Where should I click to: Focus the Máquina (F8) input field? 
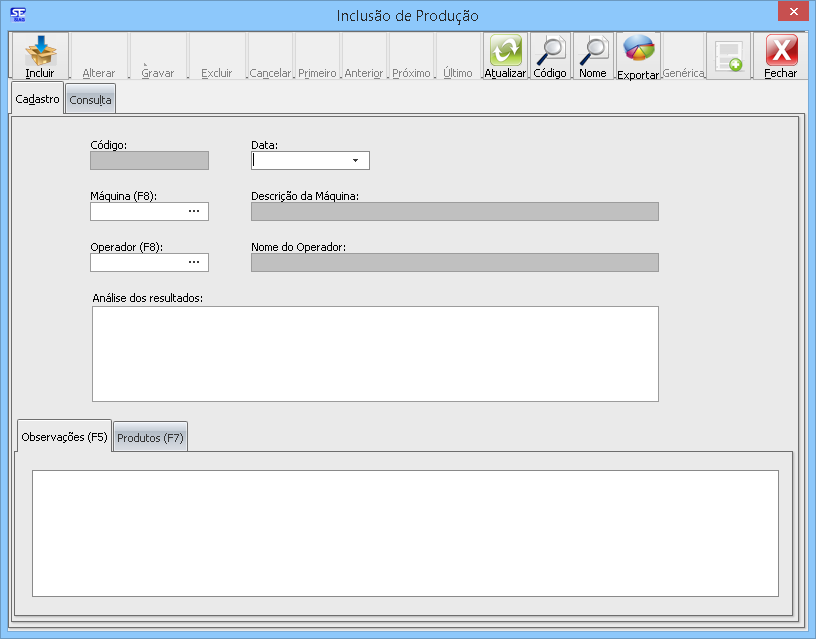[137, 211]
